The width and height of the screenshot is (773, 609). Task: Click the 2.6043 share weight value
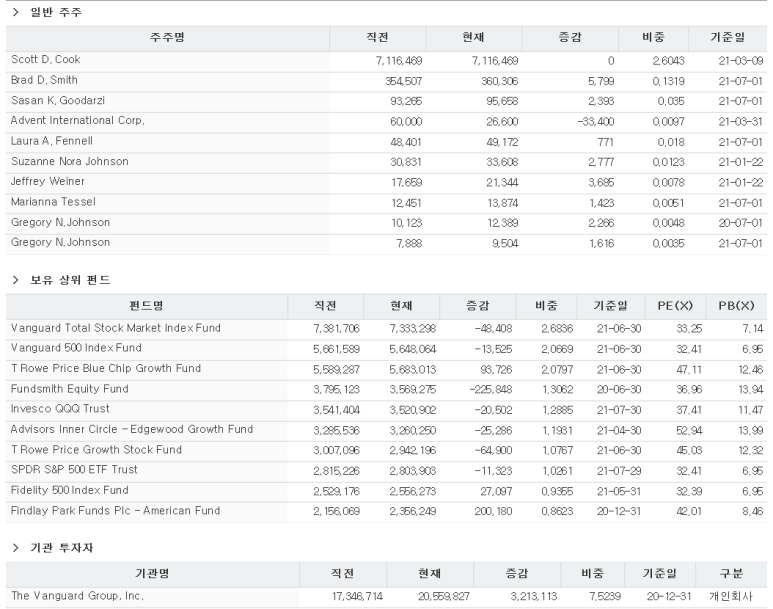[668, 61]
